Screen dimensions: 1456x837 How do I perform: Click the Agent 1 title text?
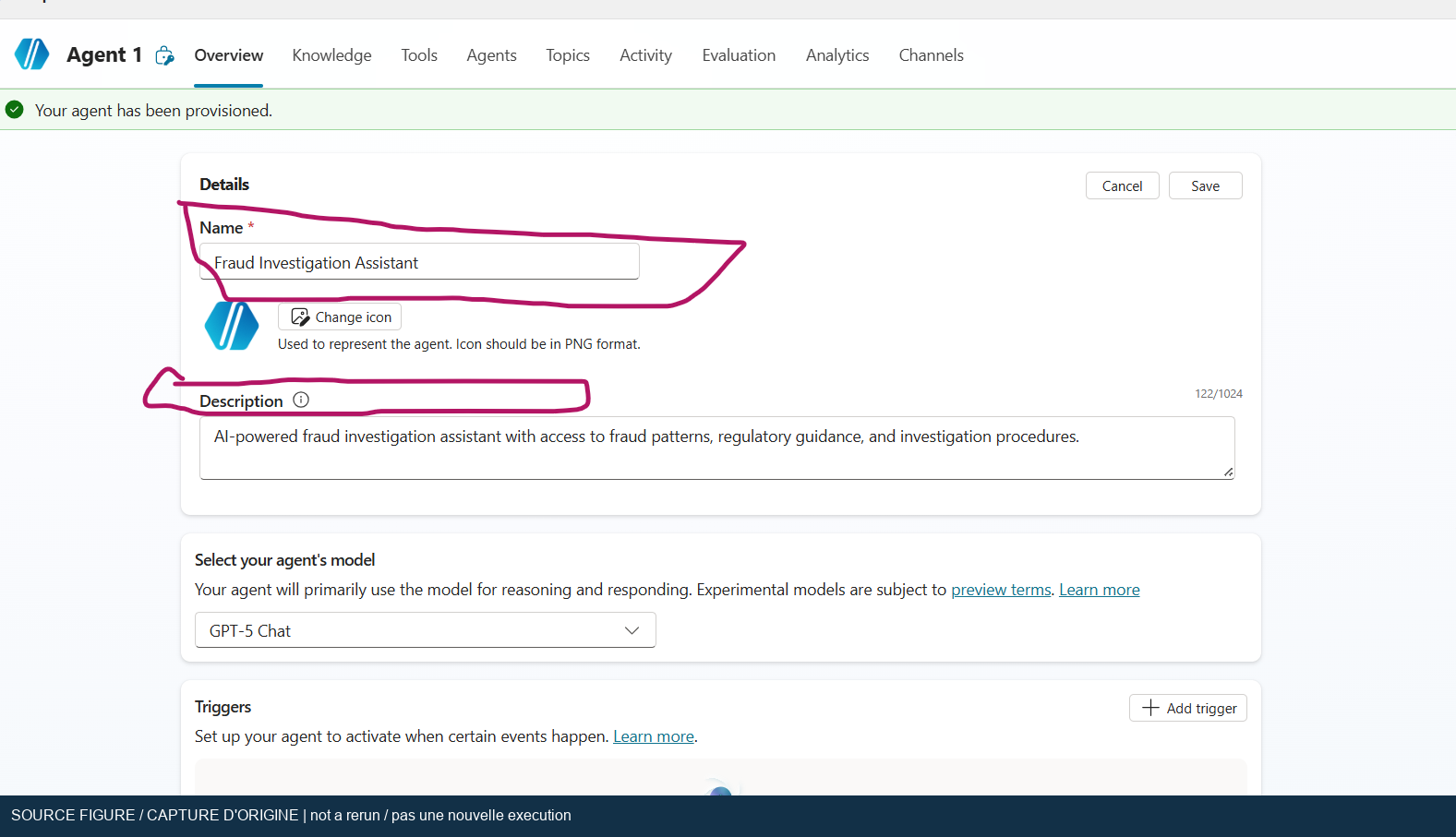(x=104, y=55)
